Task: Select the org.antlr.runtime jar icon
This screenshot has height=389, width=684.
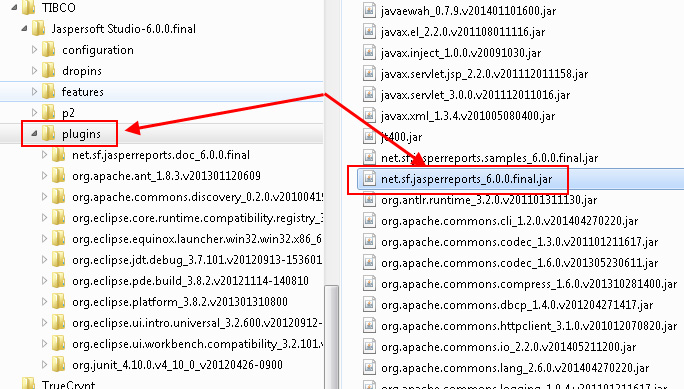Action: coord(369,199)
